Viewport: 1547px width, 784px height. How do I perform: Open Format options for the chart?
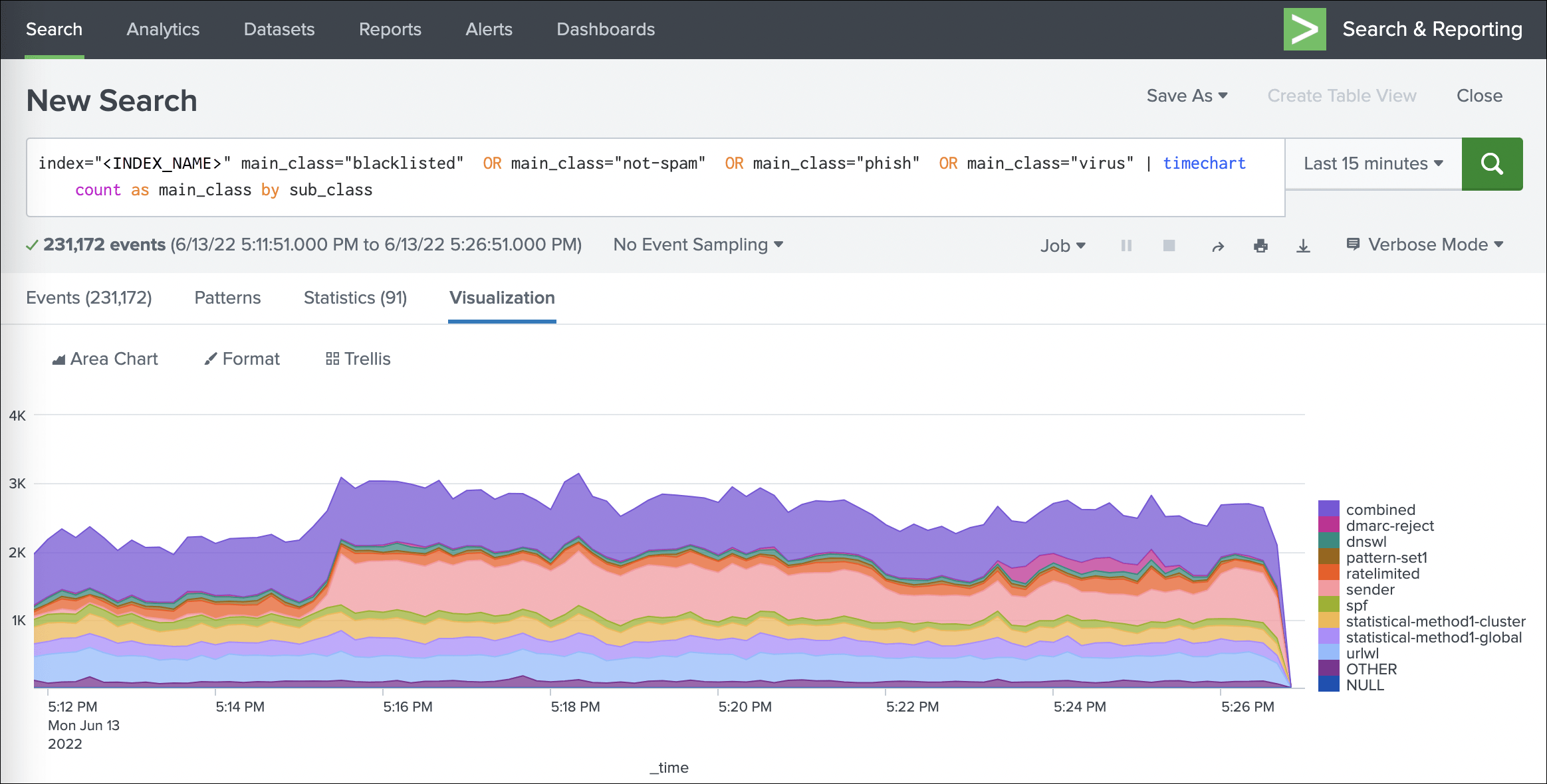[242, 359]
